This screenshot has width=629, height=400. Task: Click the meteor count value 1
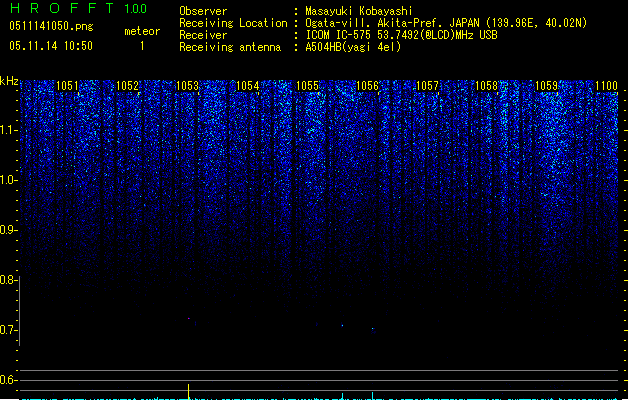pos(142,46)
